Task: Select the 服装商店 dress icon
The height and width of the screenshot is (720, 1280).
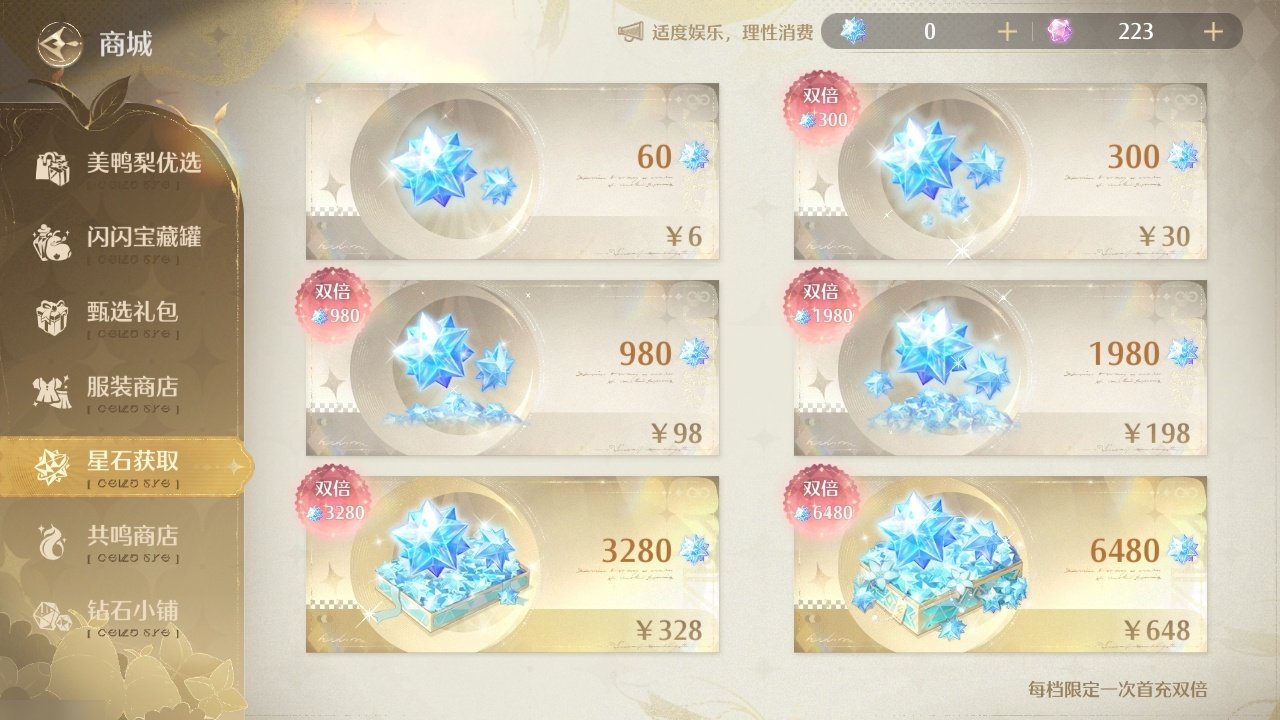Action: click(51, 389)
